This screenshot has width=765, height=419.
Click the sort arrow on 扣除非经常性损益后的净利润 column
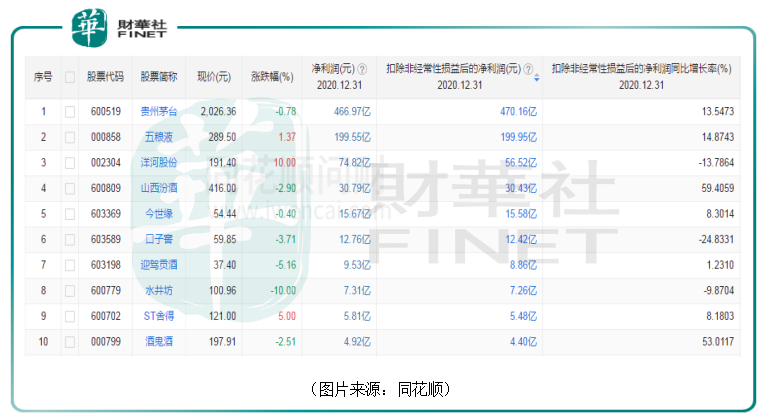(x=537, y=78)
